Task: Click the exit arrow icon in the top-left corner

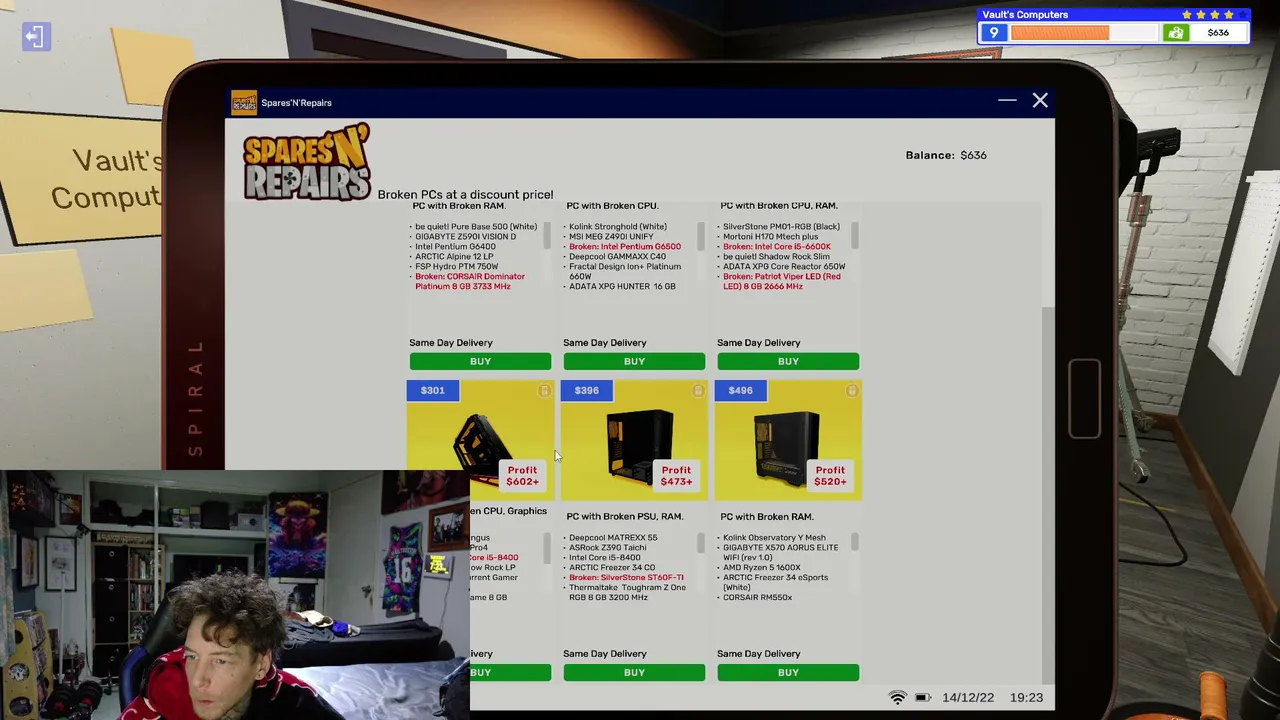Action: (x=36, y=37)
